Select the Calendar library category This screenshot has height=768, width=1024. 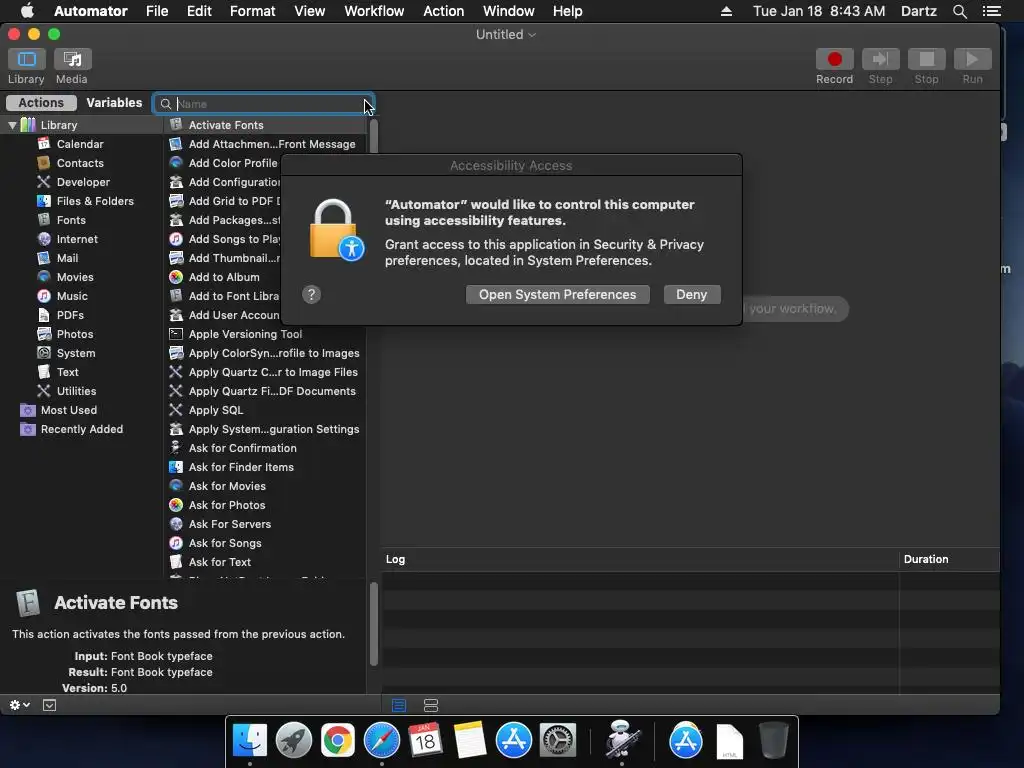click(x=80, y=144)
